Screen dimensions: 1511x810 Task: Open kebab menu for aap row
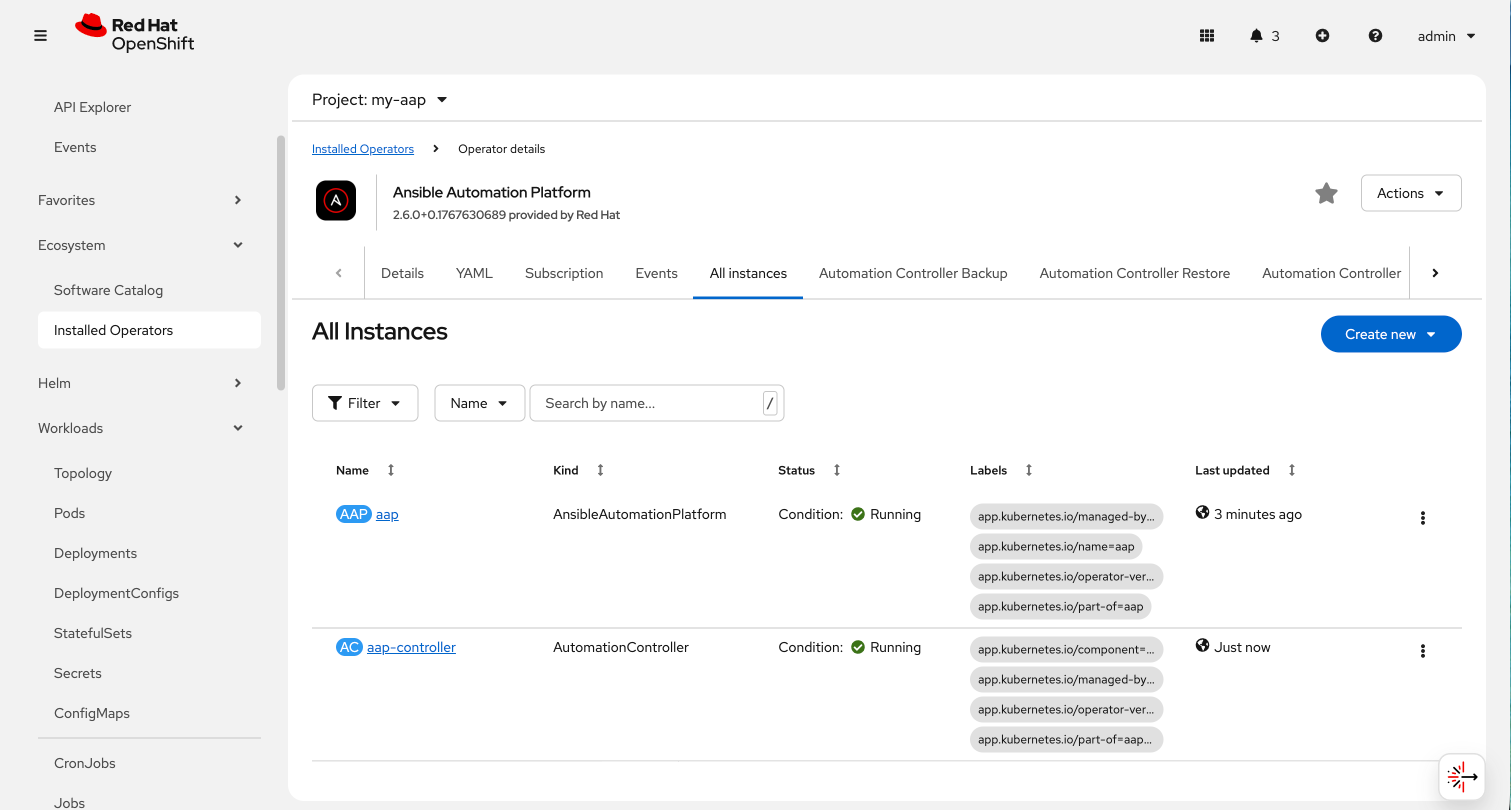[x=1422, y=518]
